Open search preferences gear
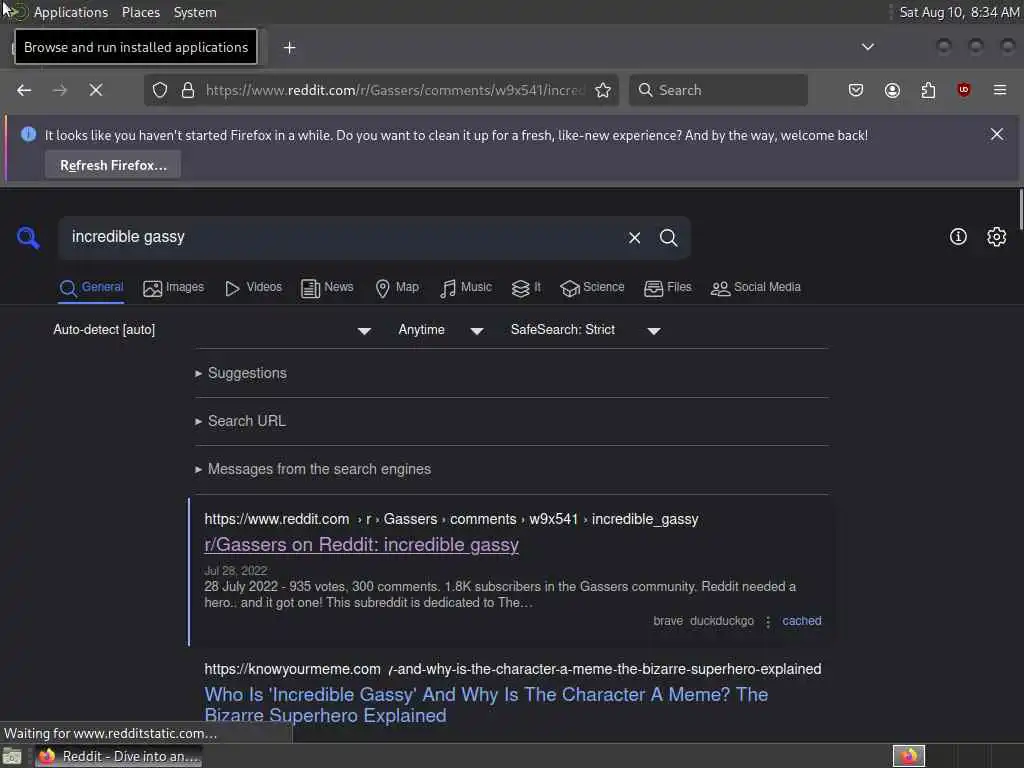The height and width of the screenshot is (768, 1024). pyautogui.click(x=996, y=236)
